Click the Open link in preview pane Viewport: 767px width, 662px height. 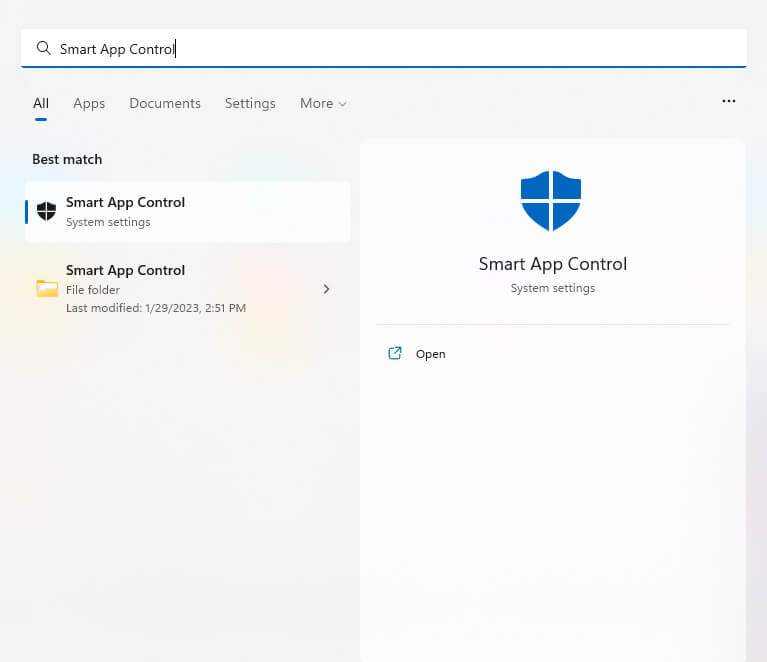click(431, 354)
